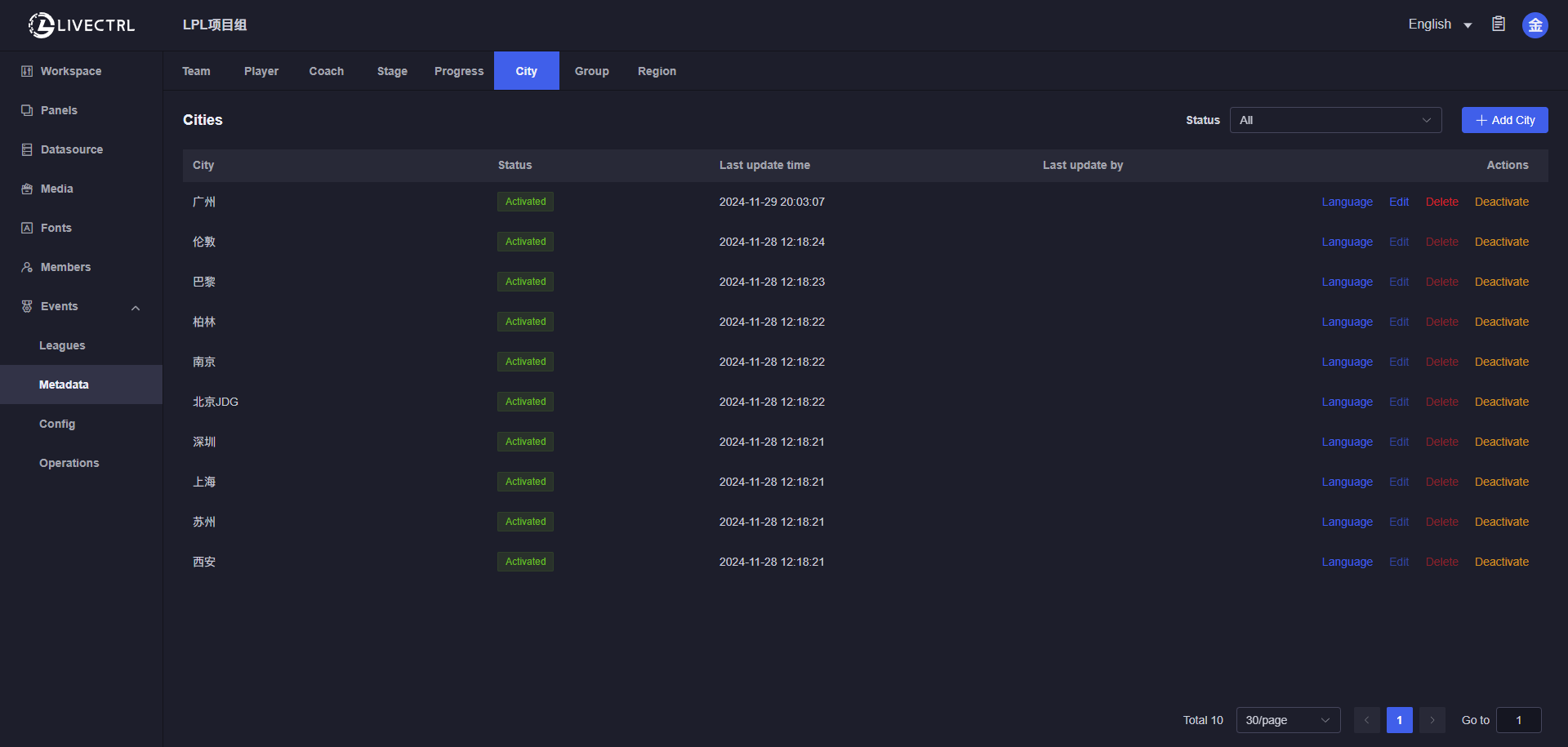Screen dimensions: 1568x747
Task: Select the Fonts sidebar icon
Action: coord(27,228)
